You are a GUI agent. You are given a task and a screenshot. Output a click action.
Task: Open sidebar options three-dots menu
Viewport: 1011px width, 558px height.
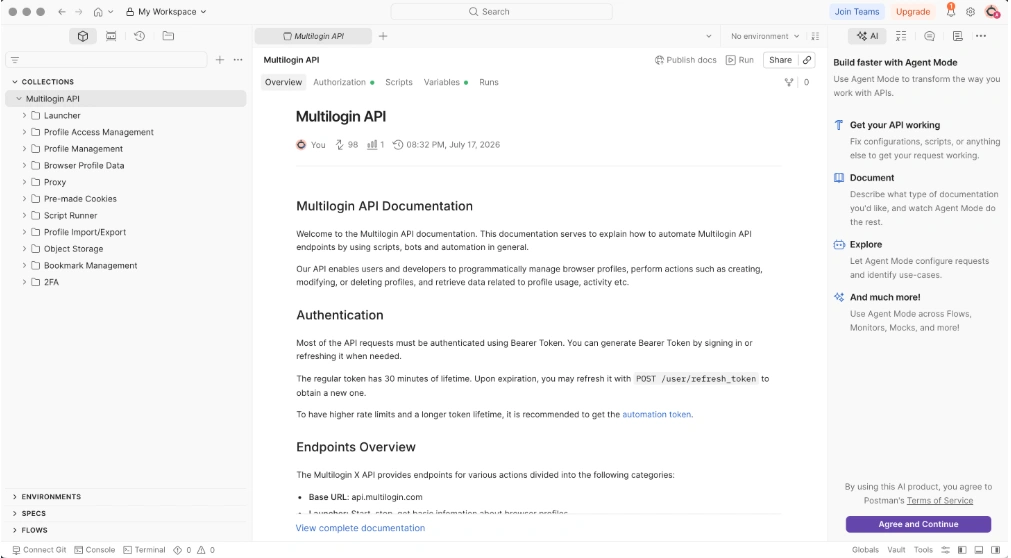pos(238,60)
